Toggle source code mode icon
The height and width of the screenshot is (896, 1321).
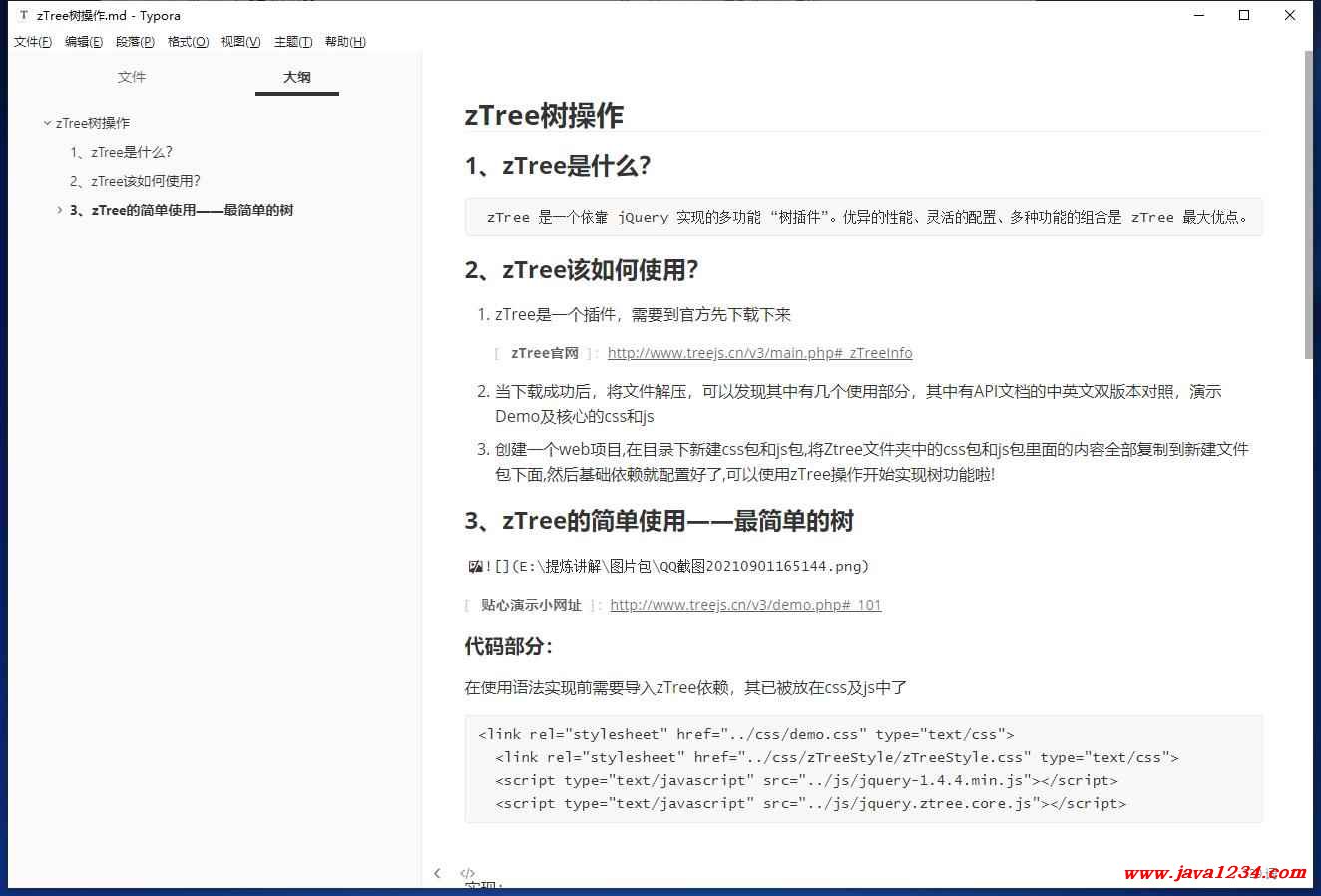tap(467, 873)
